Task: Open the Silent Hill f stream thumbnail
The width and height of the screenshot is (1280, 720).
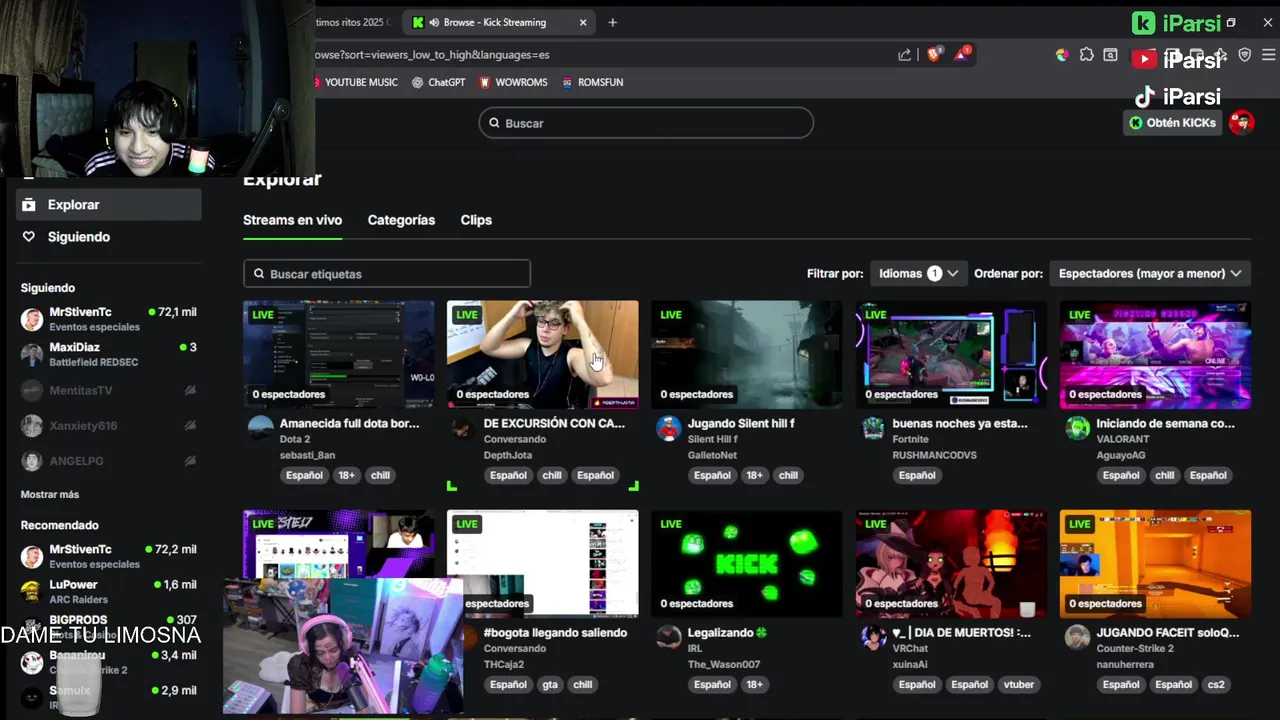Action: coord(747,354)
